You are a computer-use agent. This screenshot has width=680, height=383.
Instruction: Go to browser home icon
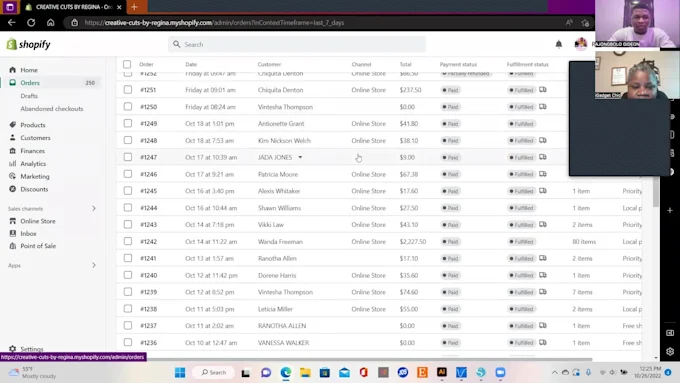pyautogui.click(x=51, y=23)
